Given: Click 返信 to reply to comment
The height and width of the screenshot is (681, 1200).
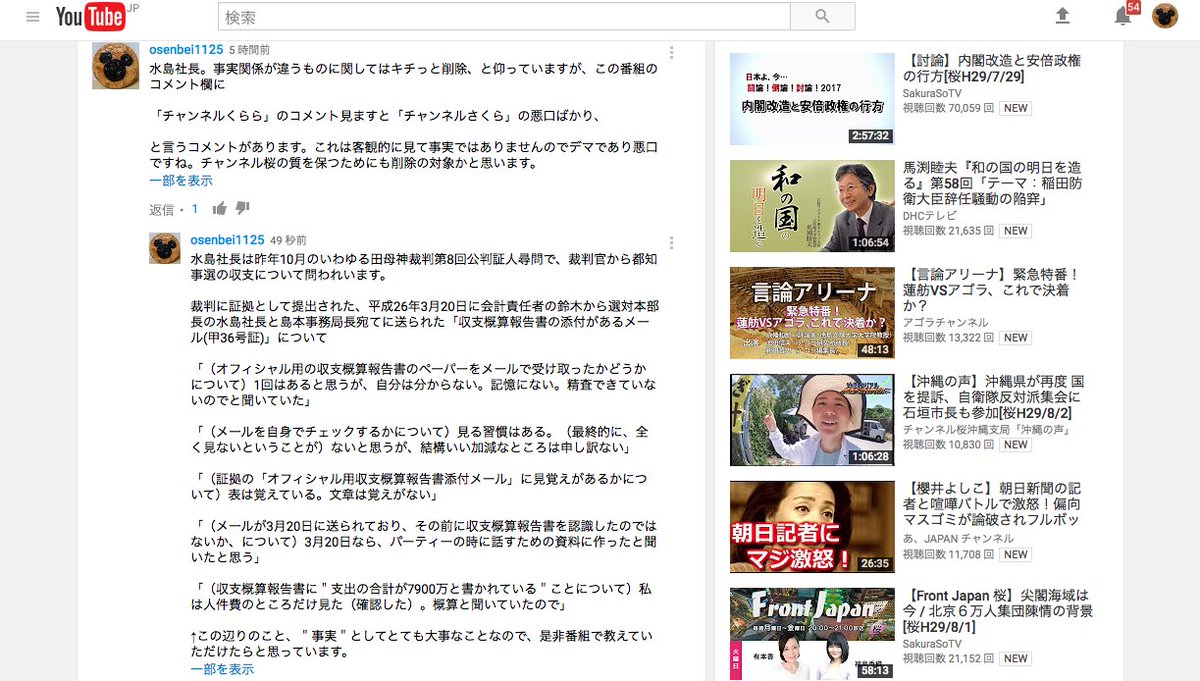Looking at the screenshot, I should coord(161,210).
